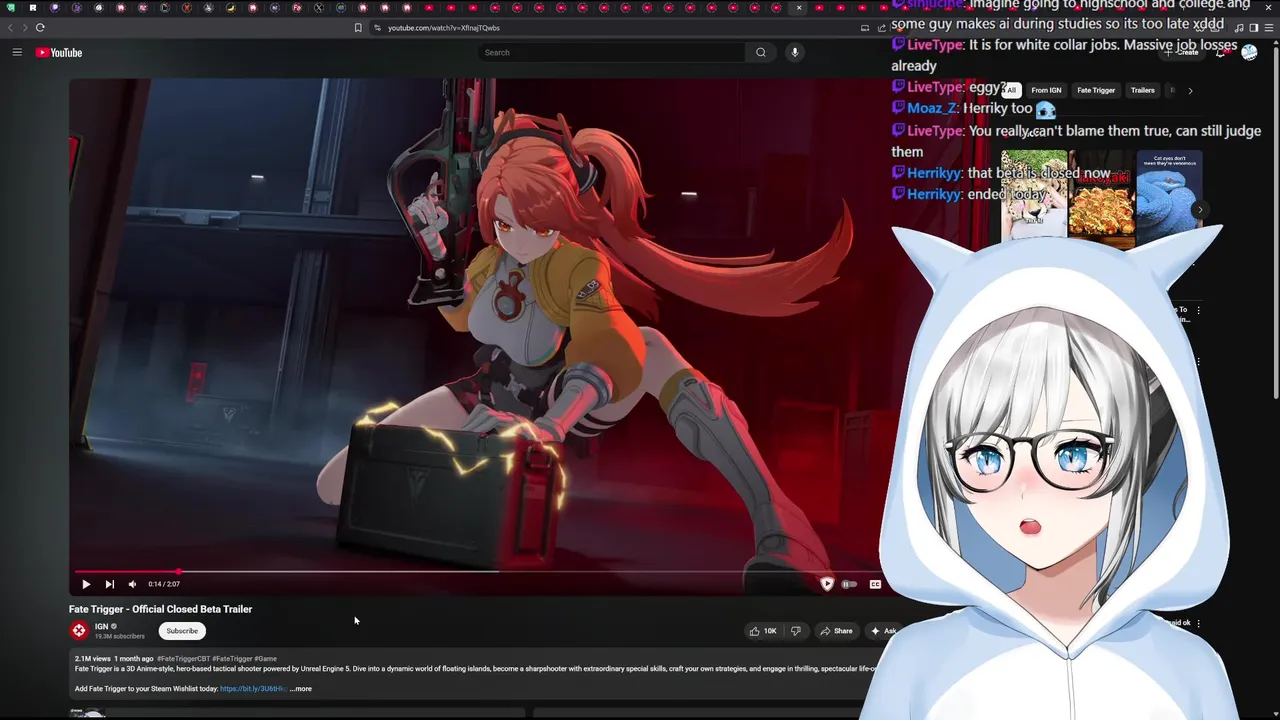
Task: Go forward in the browser
Action: tap(24, 27)
